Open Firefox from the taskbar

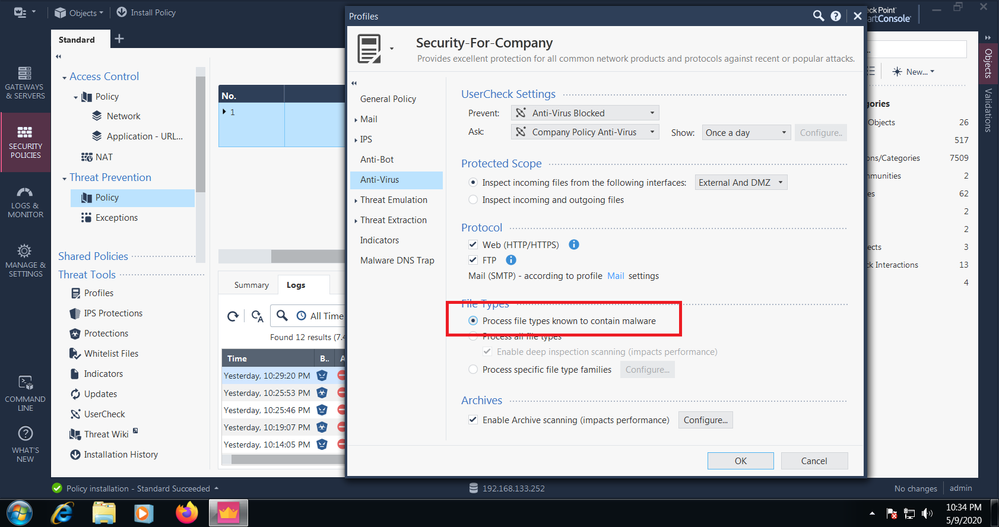click(x=187, y=513)
